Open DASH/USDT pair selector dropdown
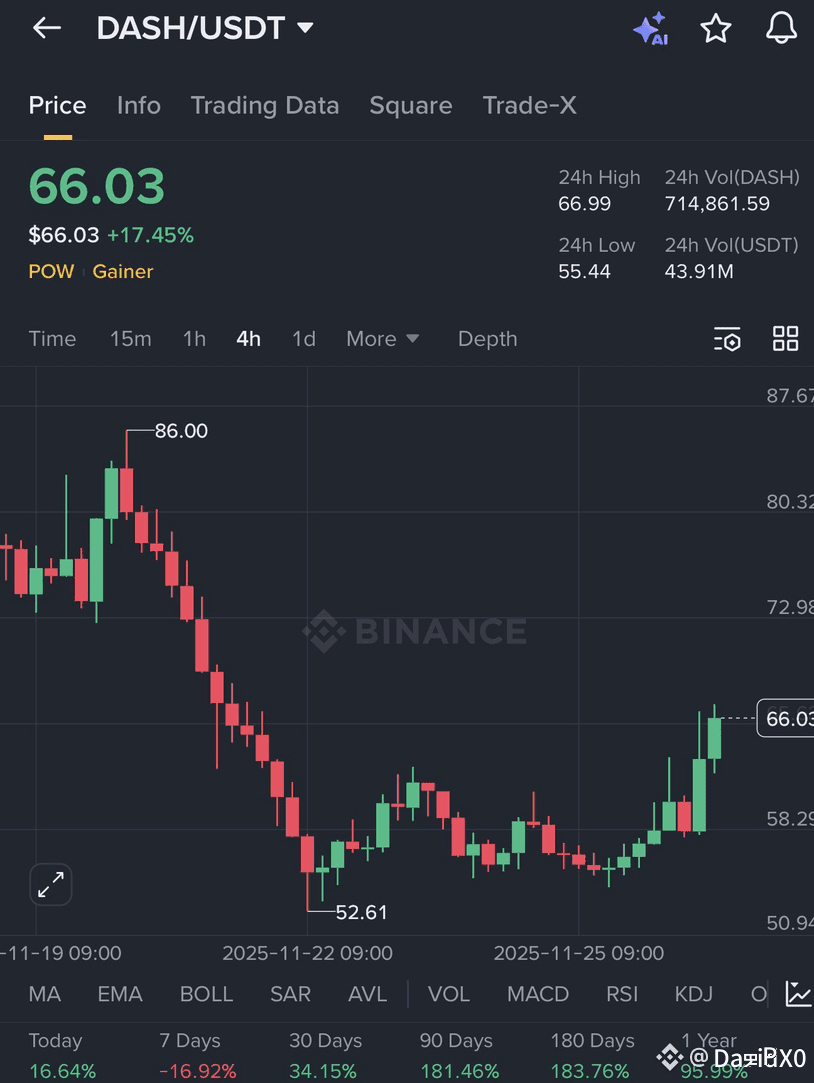Screen dimensions: 814x1083 [205, 28]
